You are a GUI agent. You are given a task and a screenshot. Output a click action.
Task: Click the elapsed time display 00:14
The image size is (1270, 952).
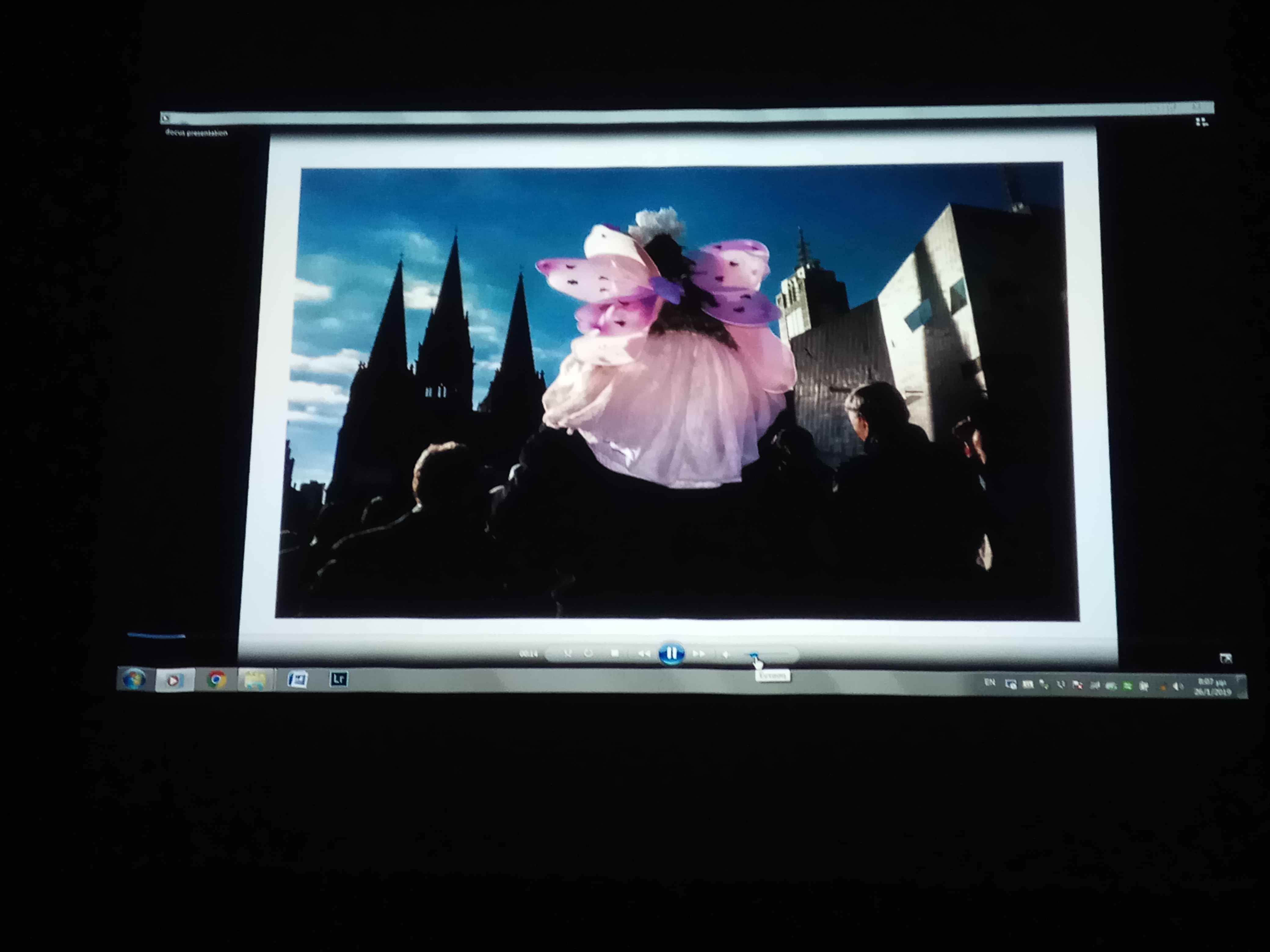(528, 654)
